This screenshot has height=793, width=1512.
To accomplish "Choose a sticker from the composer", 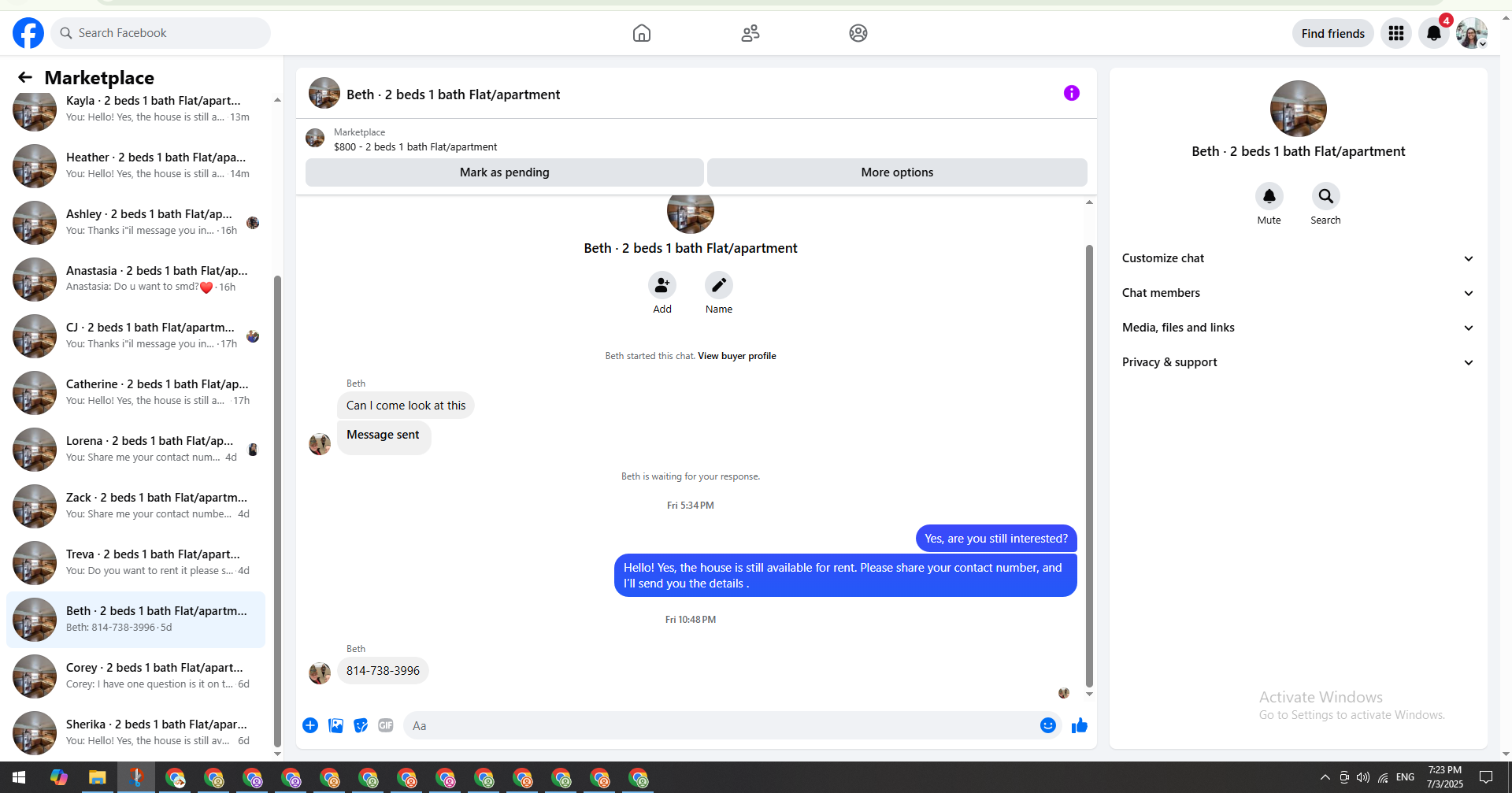I will pos(361,725).
